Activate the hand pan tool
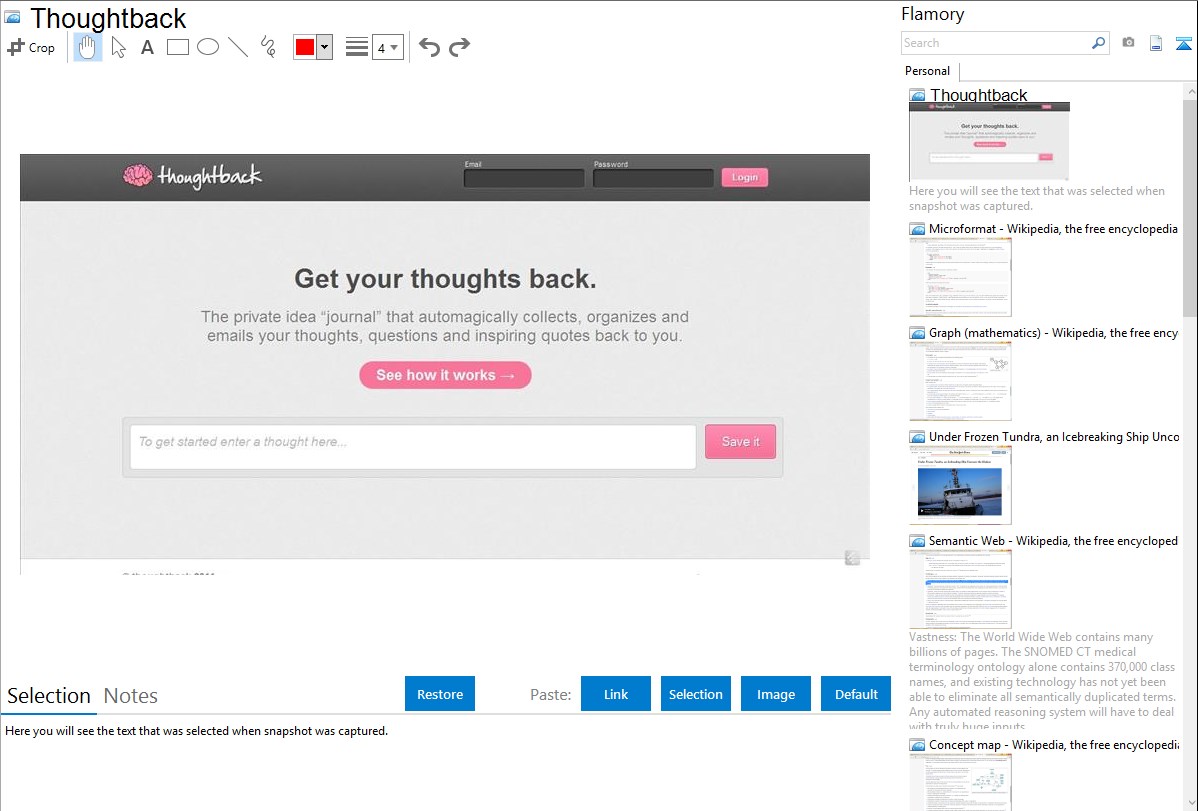This screenshot has height=811, width=1198. [x=87, y=47]
